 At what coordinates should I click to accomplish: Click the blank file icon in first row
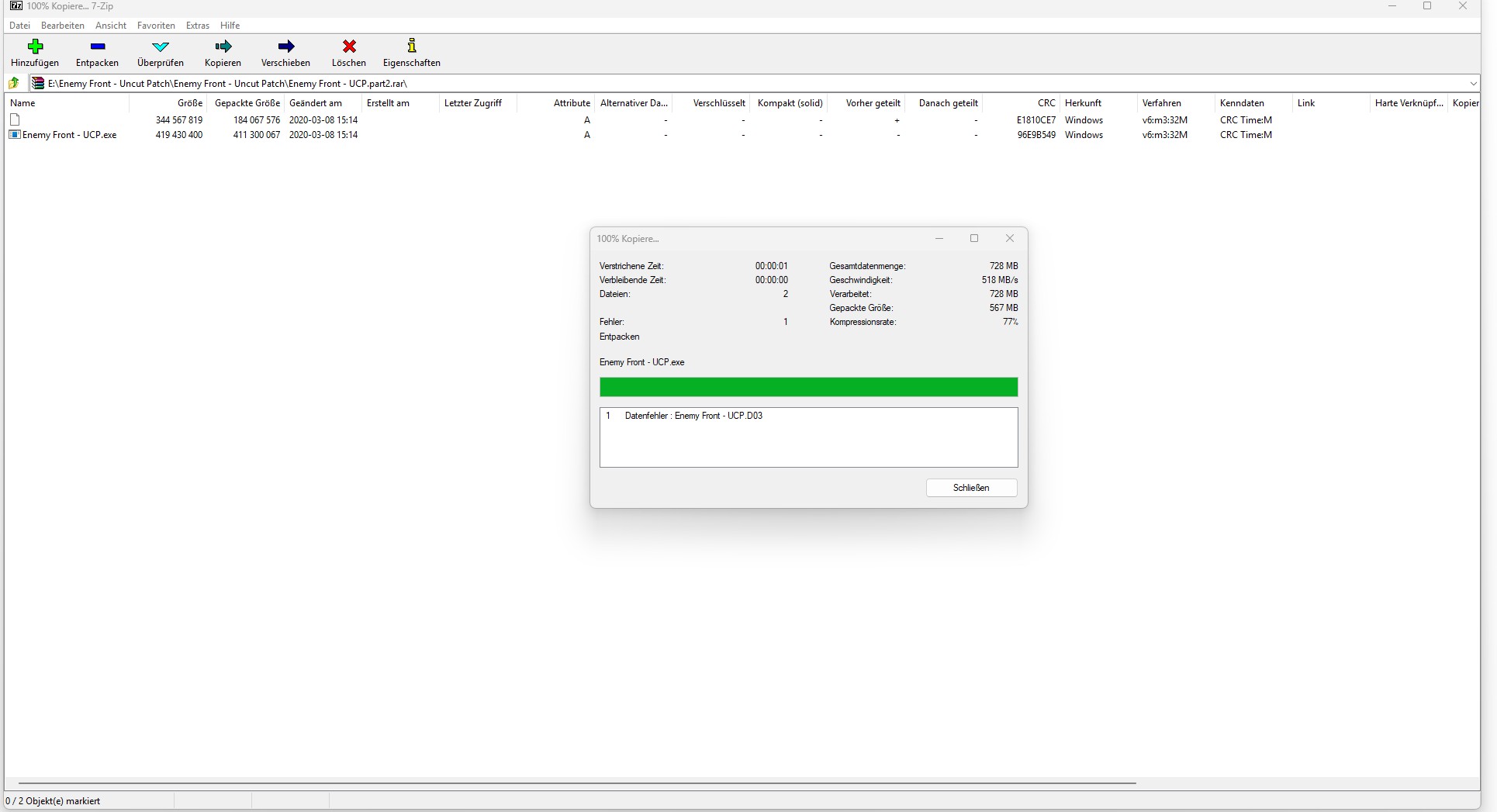14,119
